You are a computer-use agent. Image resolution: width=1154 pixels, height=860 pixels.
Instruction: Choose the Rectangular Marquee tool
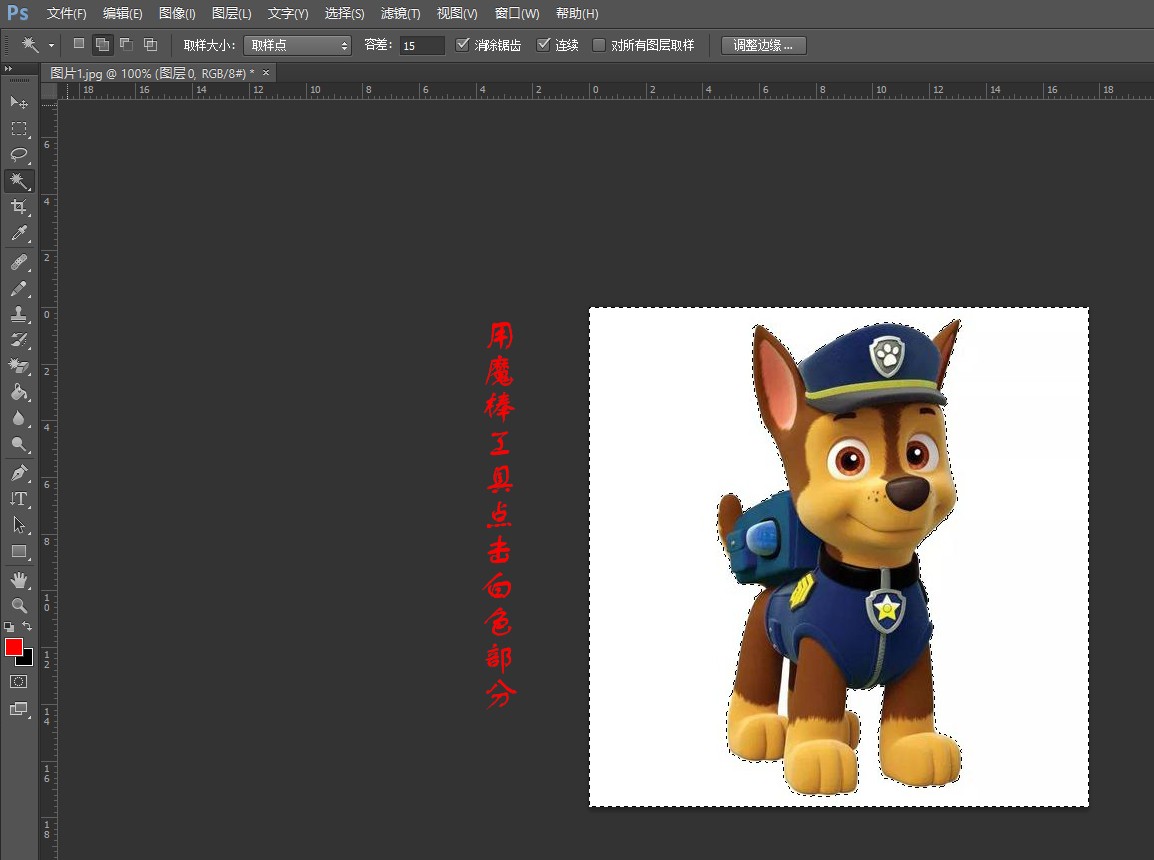click(18, 128)
